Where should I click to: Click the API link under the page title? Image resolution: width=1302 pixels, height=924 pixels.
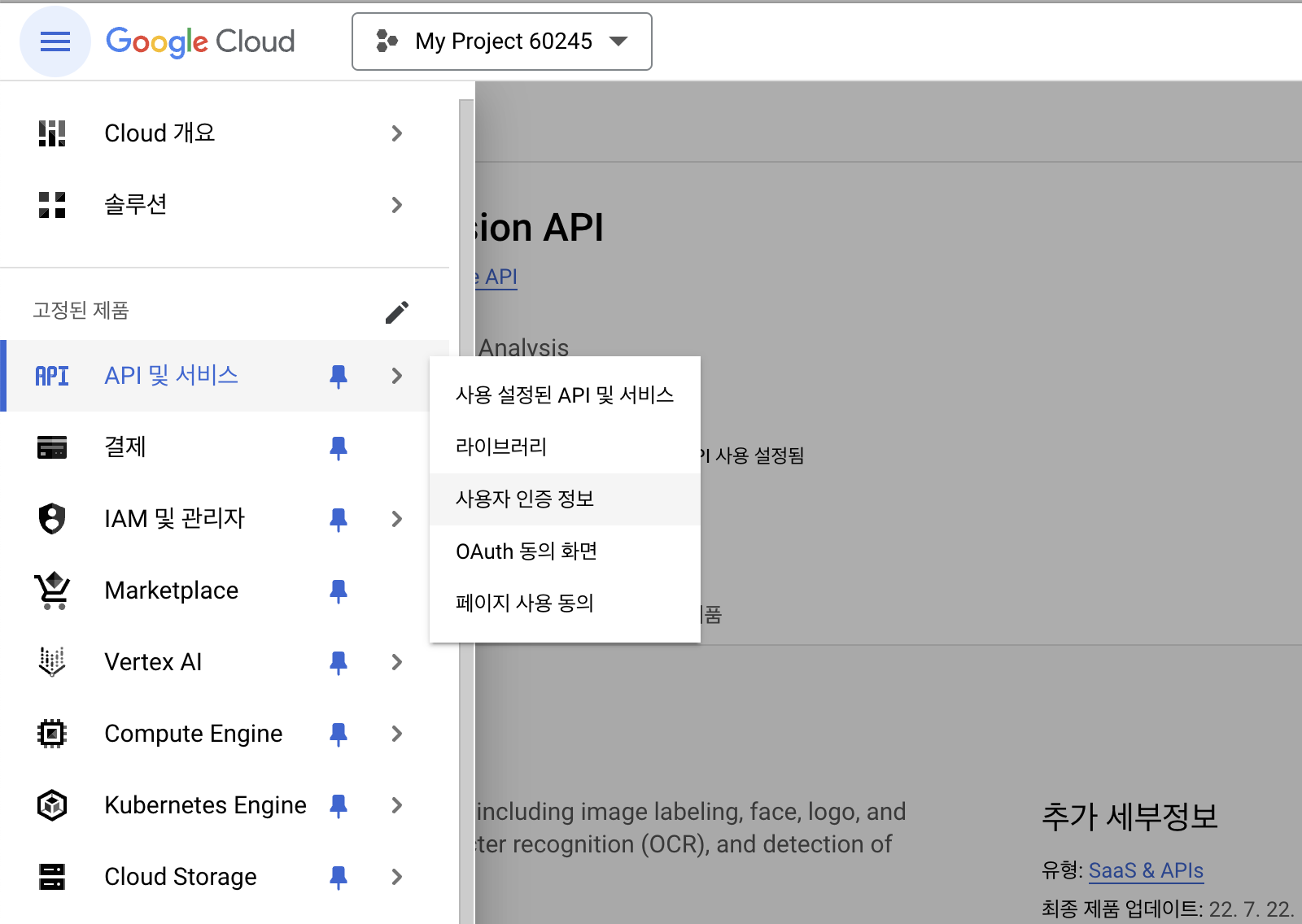[497, 277]
